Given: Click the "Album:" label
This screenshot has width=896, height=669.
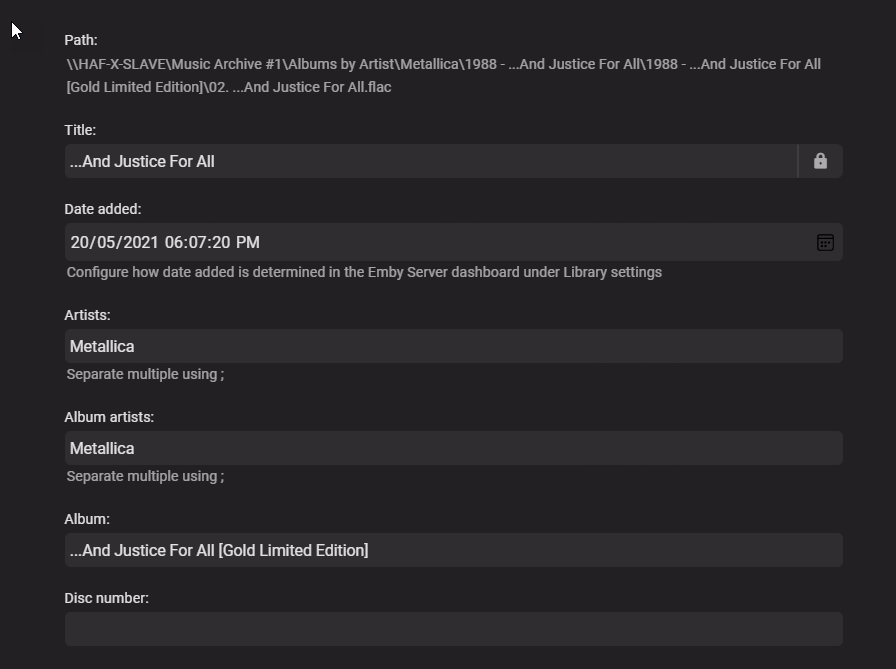Looking at the screenshot, I should tap(87, 519).
